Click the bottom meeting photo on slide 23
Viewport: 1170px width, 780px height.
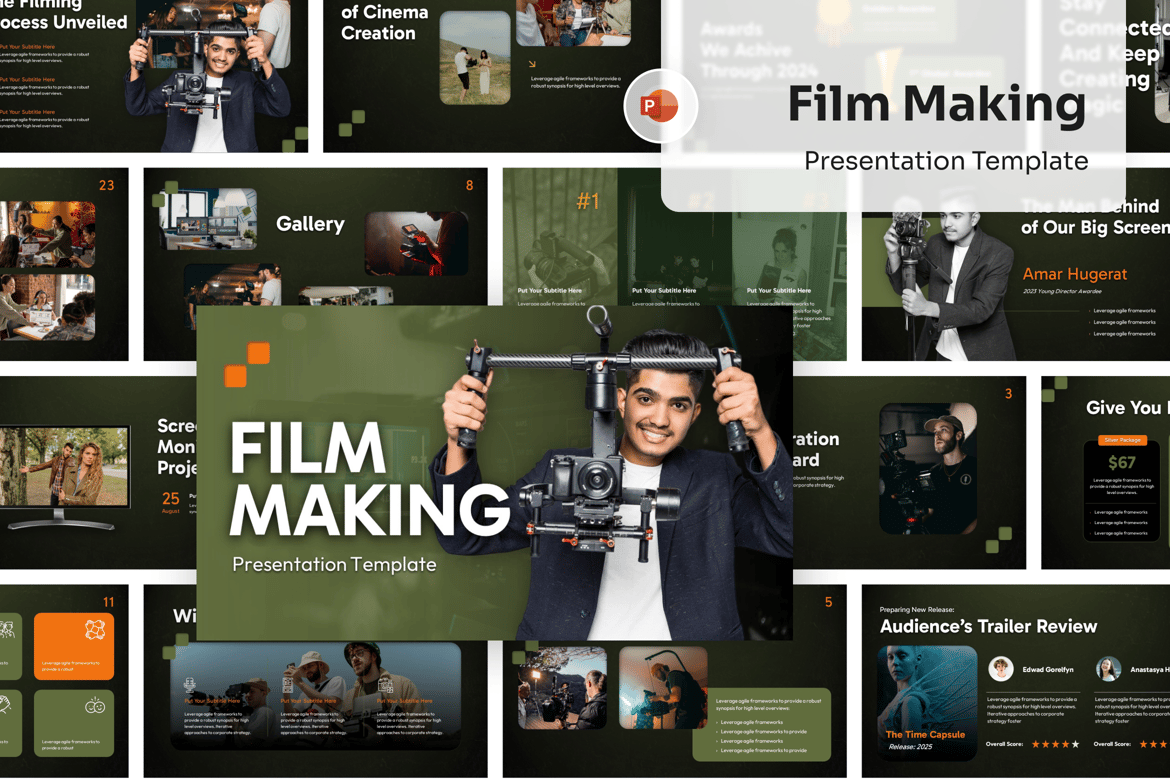pos(47,307)
